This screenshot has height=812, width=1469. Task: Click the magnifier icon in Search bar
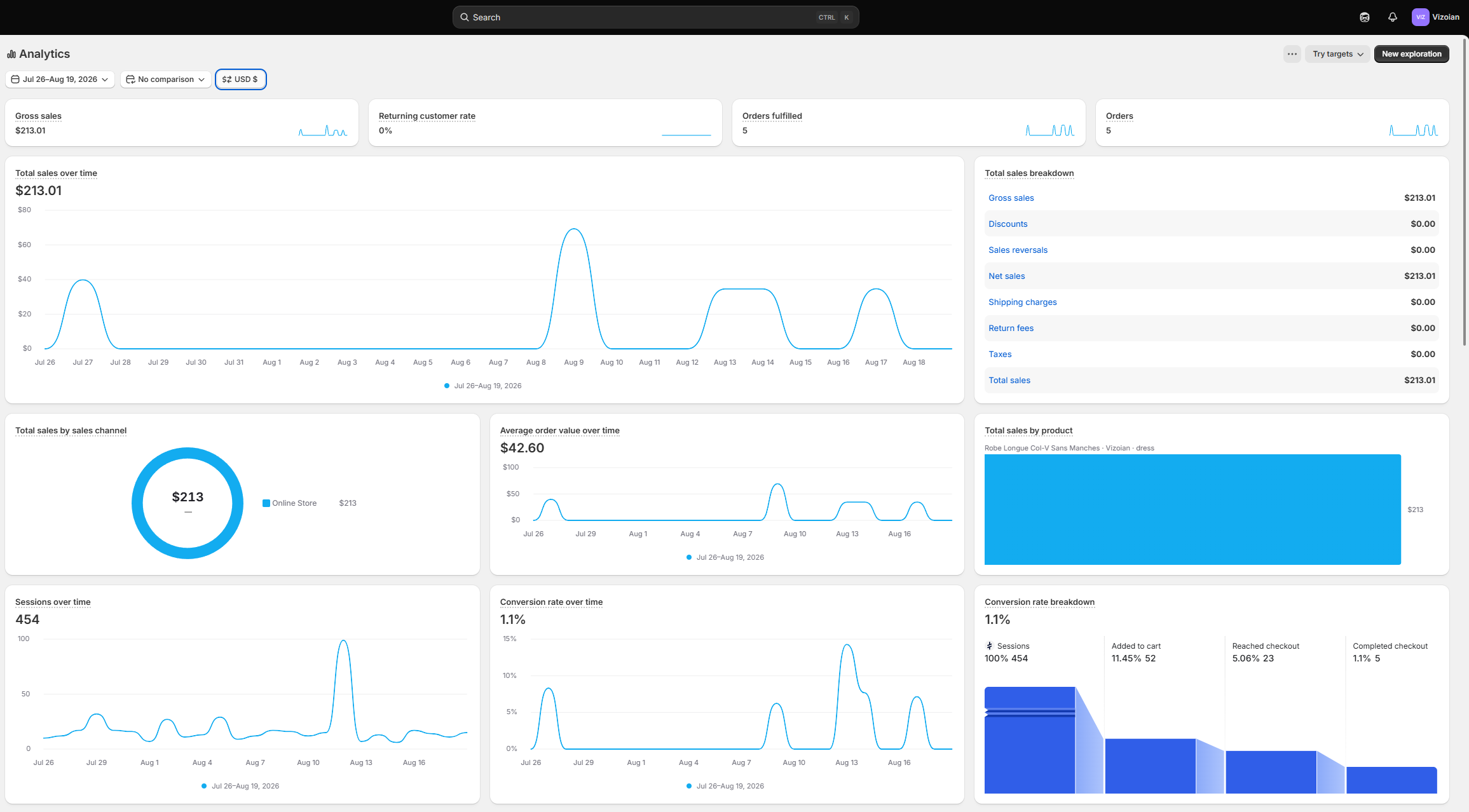(465, 17)
